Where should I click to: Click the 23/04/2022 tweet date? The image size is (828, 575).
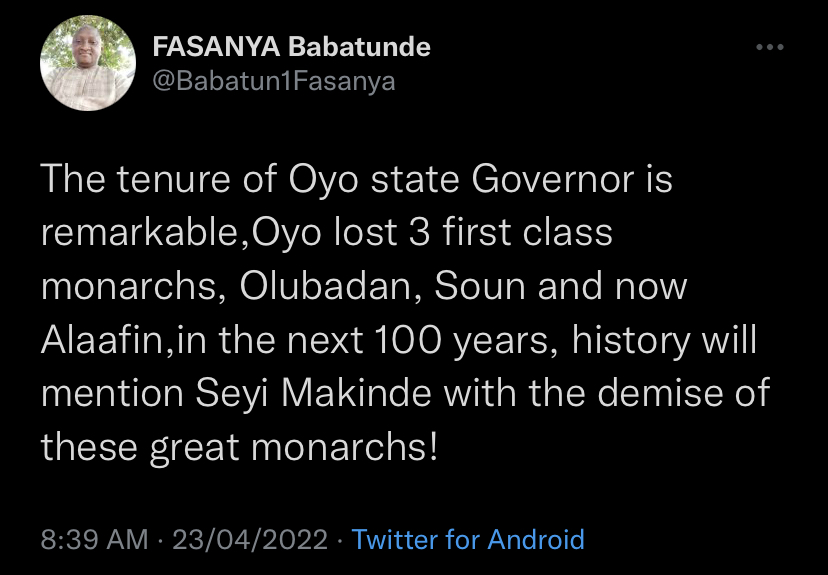click(250, 540)
